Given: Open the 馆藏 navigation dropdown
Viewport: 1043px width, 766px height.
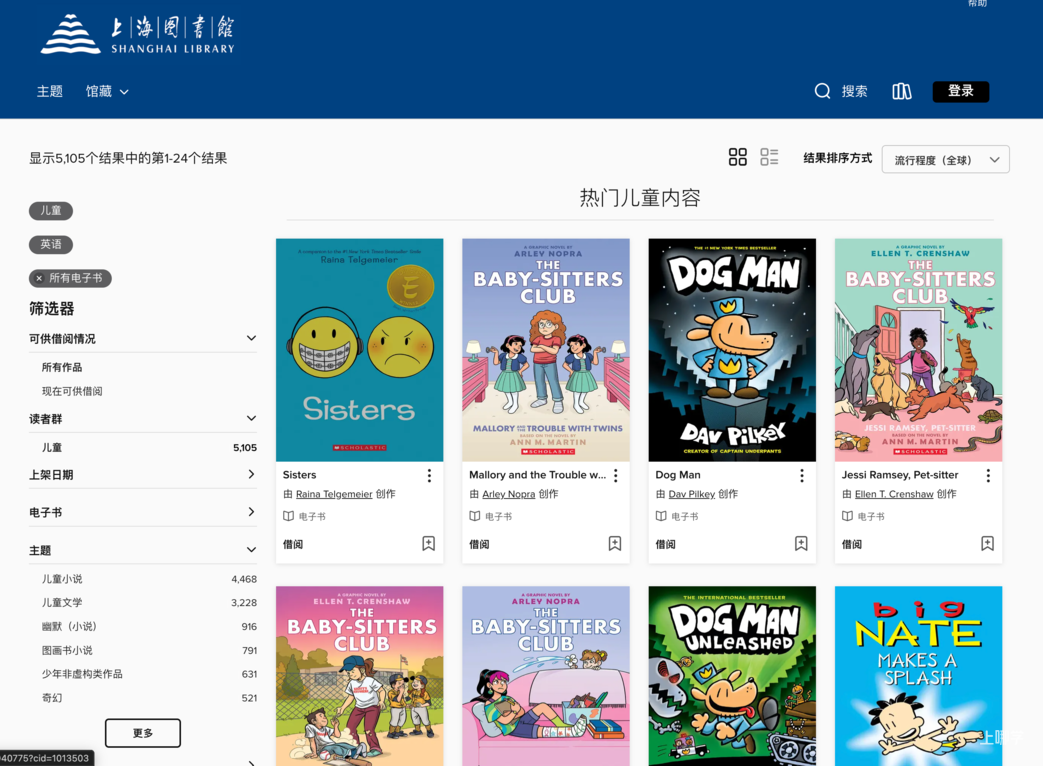Looking at the screenshot, I should (x=107, y=91).
